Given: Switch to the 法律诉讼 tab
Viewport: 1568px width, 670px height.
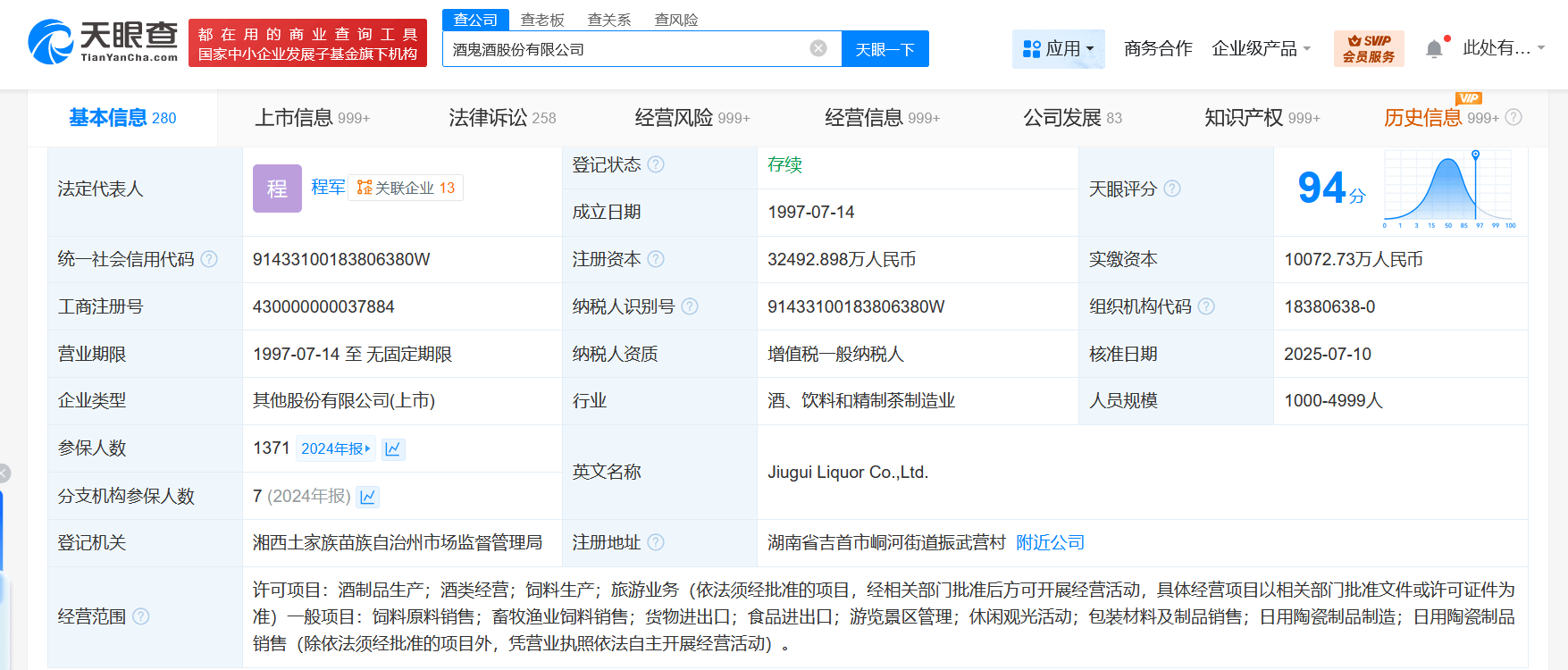Looking at the screenshot, I should (x=501, y=118).
